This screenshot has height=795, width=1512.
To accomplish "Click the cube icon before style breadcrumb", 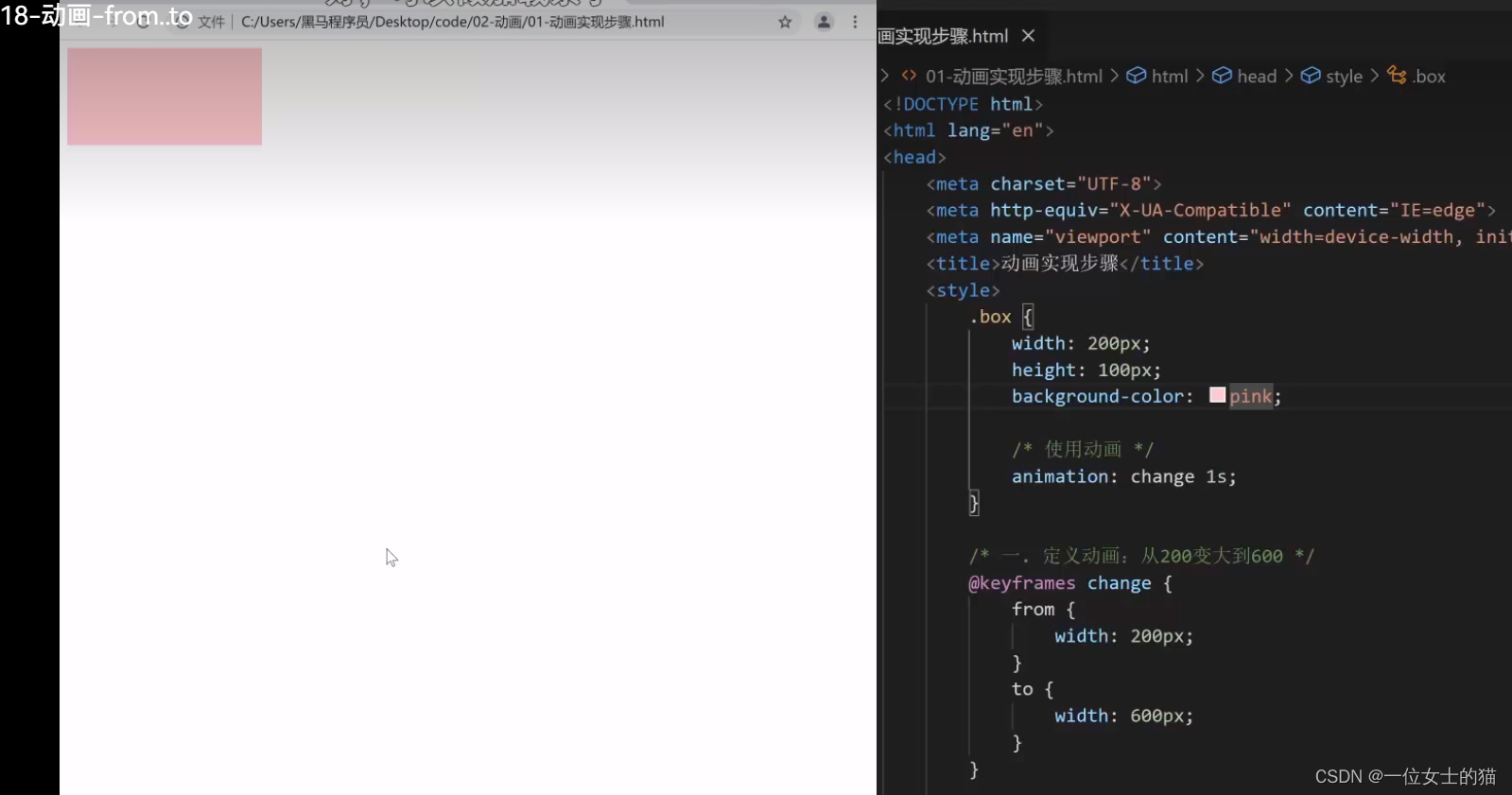I will tap(1311, 76).
